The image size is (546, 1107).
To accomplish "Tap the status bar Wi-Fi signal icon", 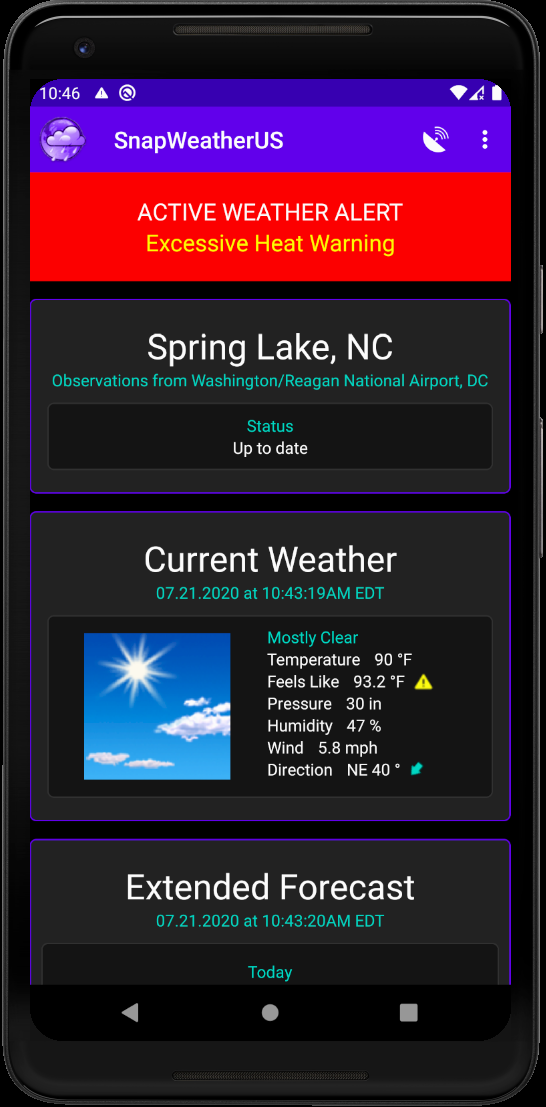I will [458, 93].
